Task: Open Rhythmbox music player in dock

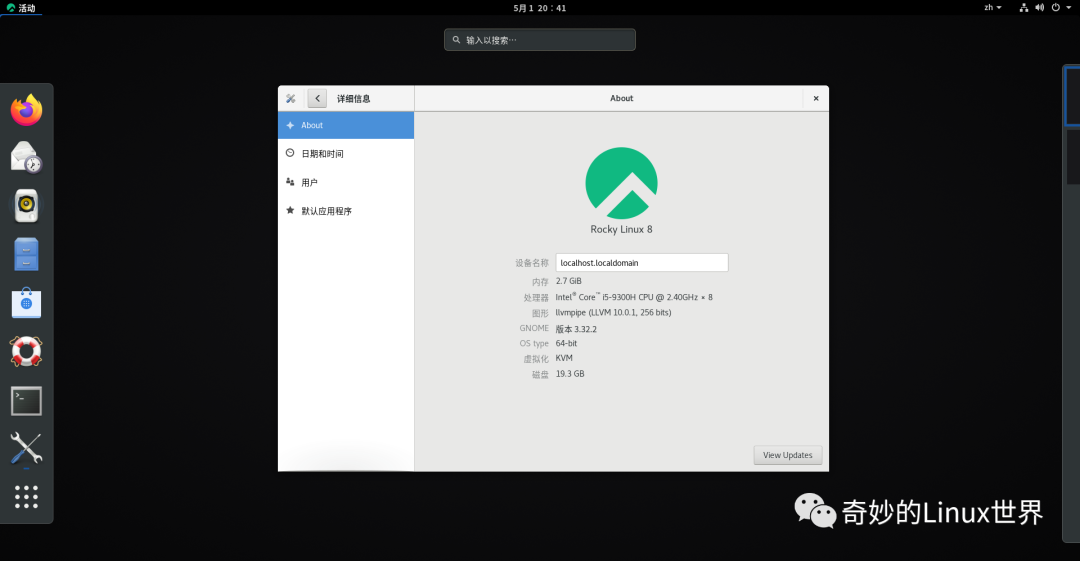Action: pyautogui.click(x=26, y=205)
